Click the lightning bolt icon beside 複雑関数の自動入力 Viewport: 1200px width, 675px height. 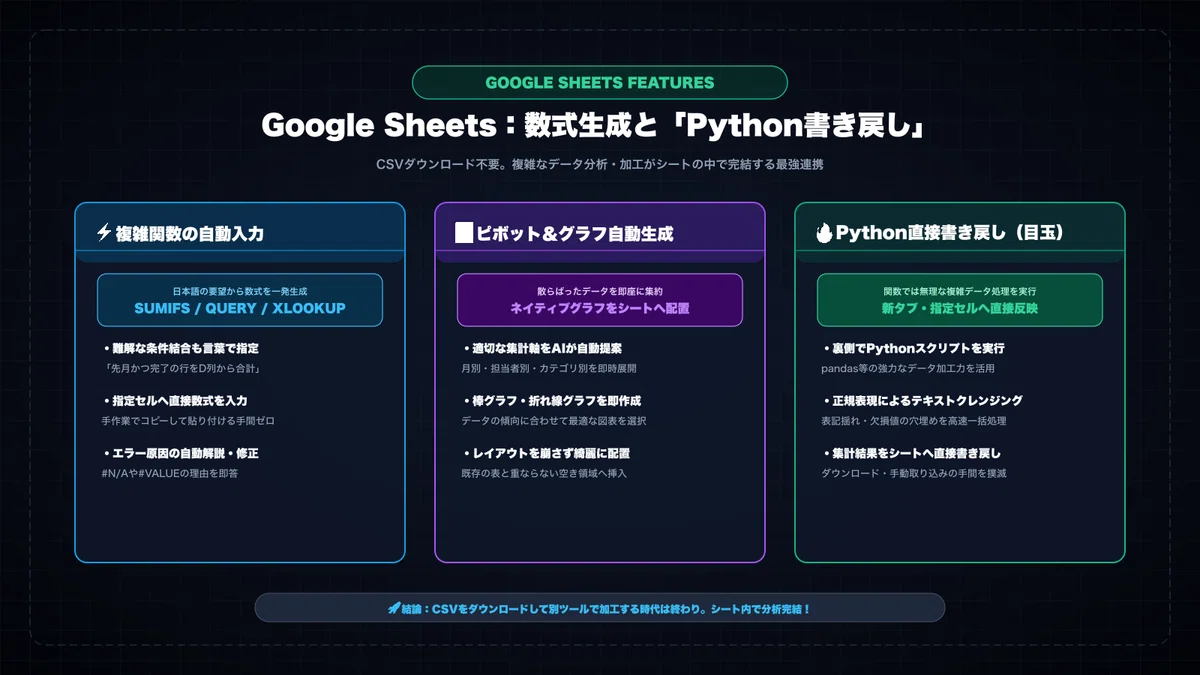click(104, 233)
